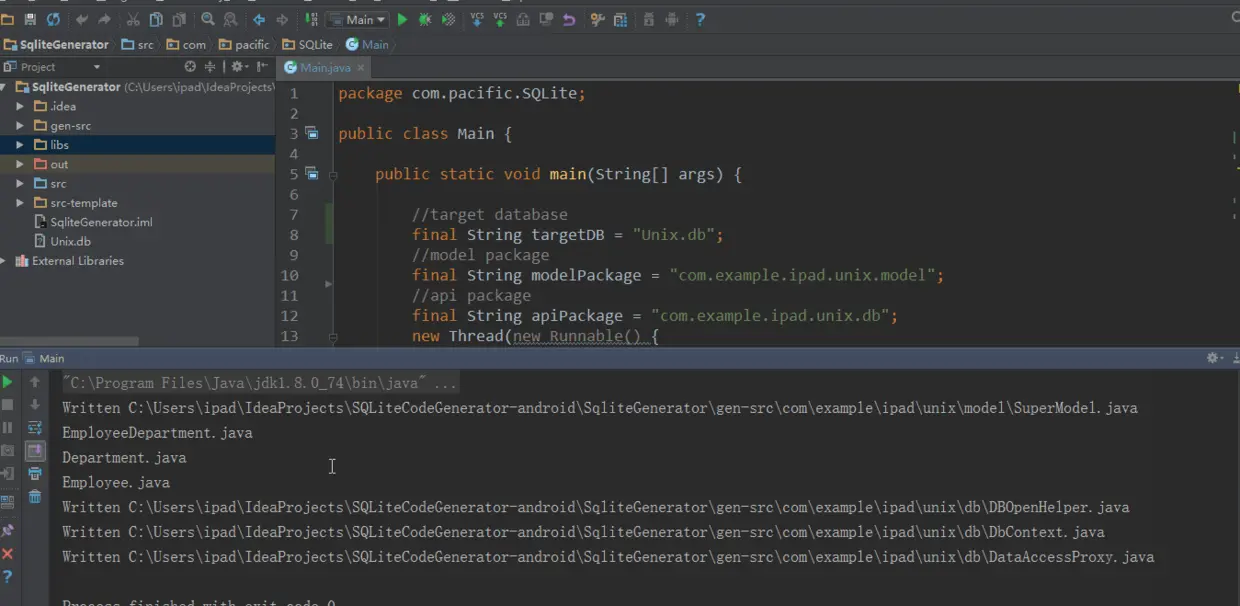Screen dimensions: 1240x606
Task: Expand the src-template folder node
Action: (20, 203)
